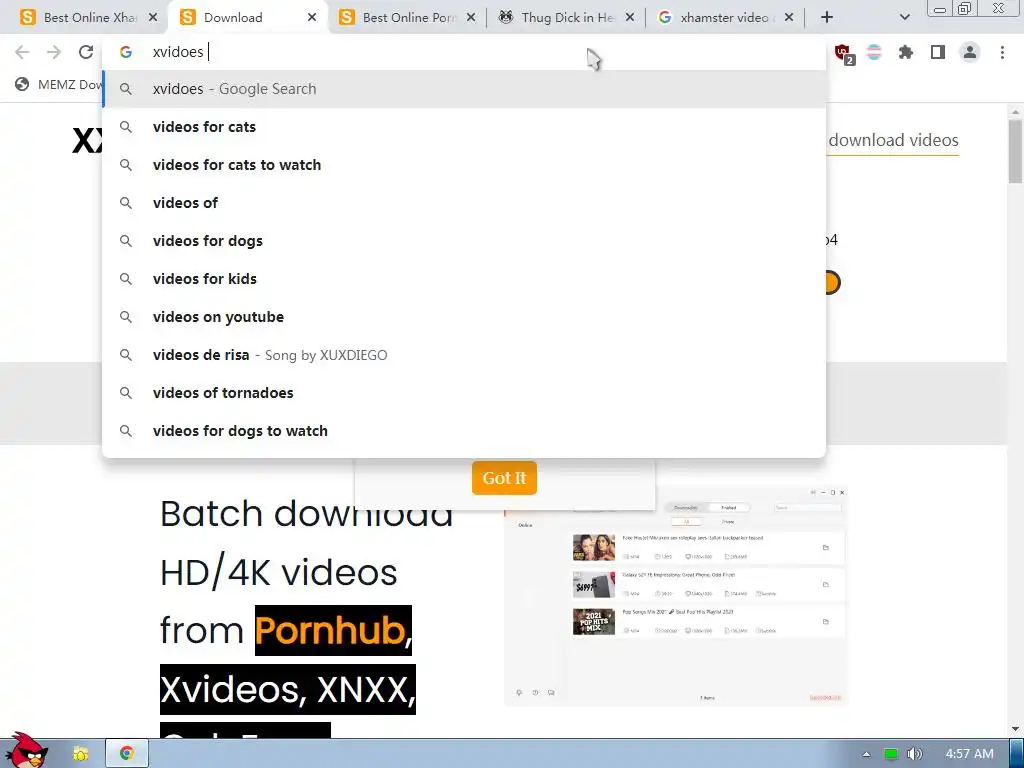Toggle the browser side panel

938,52
